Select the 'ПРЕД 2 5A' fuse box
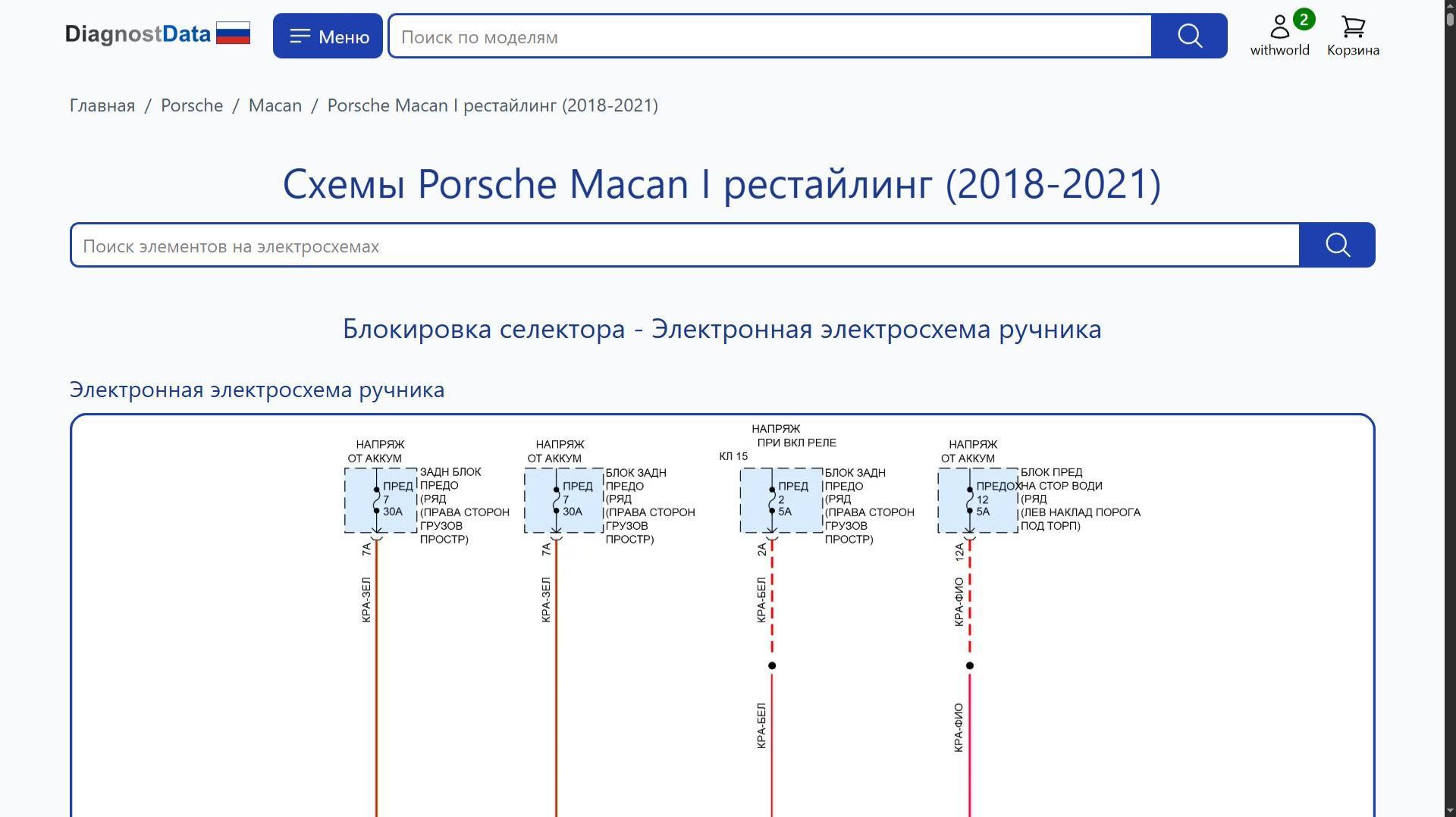This screenshot has width=1456, height=817. [x=781, y=500]
